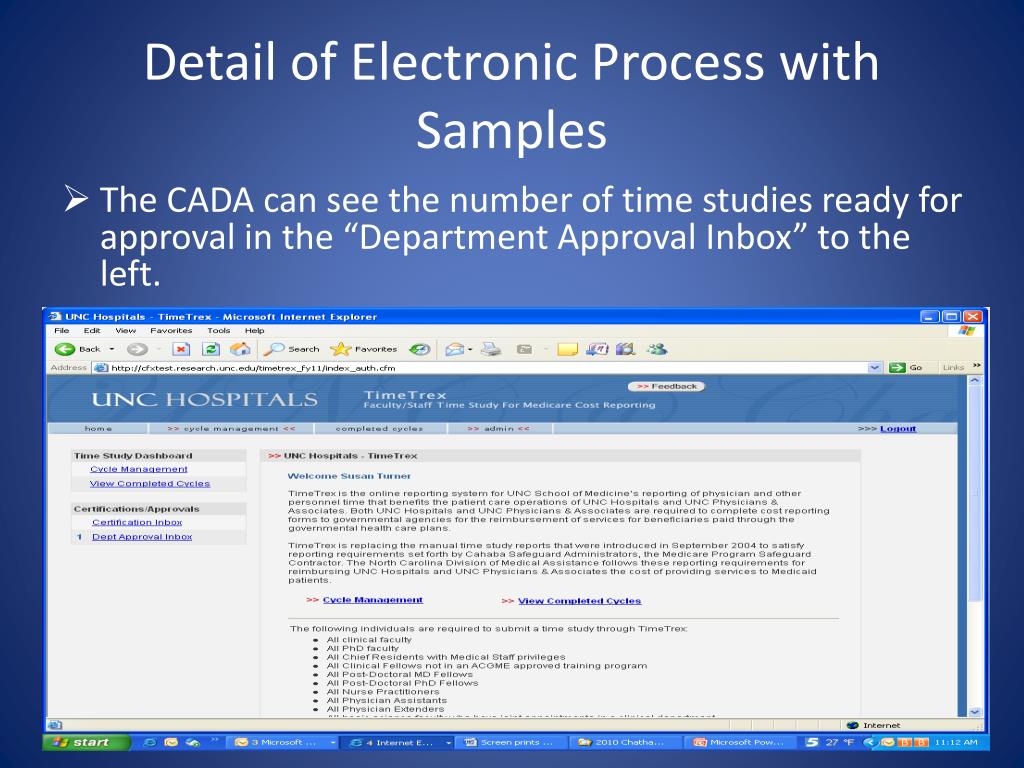Go to the browser Home page icon

[240, 349]
